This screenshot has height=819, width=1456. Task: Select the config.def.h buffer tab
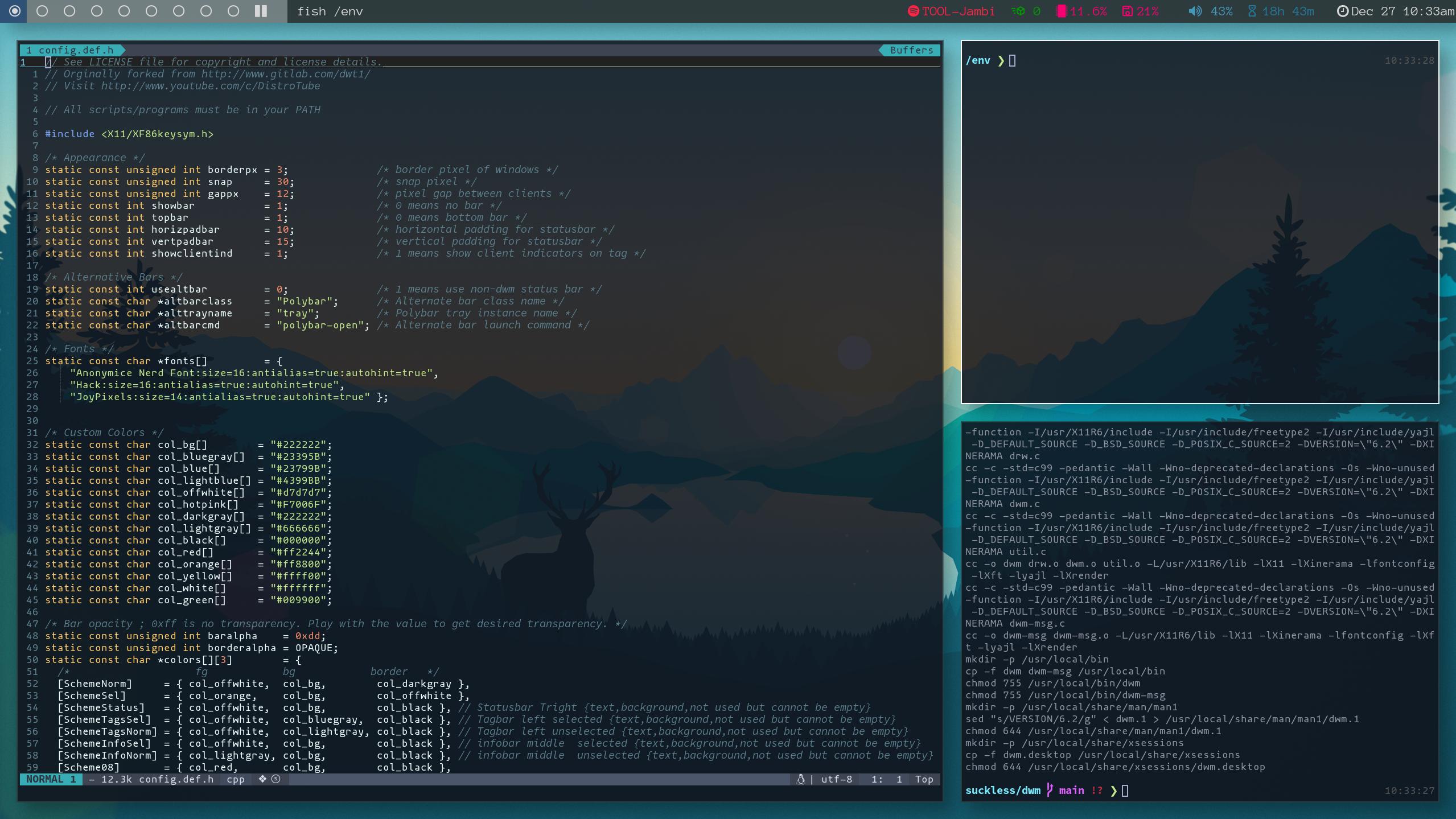[x=75, y=50]
